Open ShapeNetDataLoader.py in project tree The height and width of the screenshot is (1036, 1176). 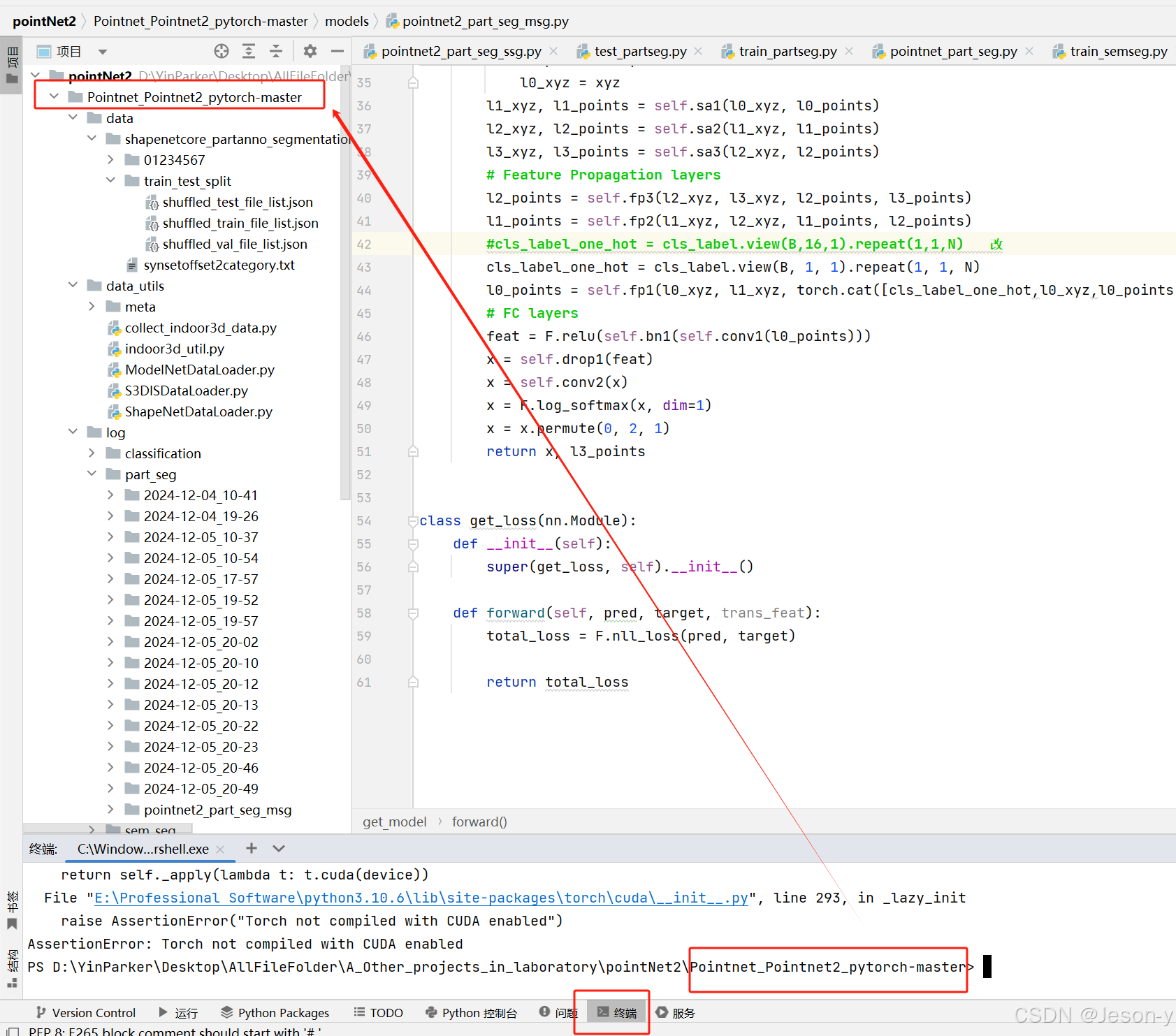(198, 411)
